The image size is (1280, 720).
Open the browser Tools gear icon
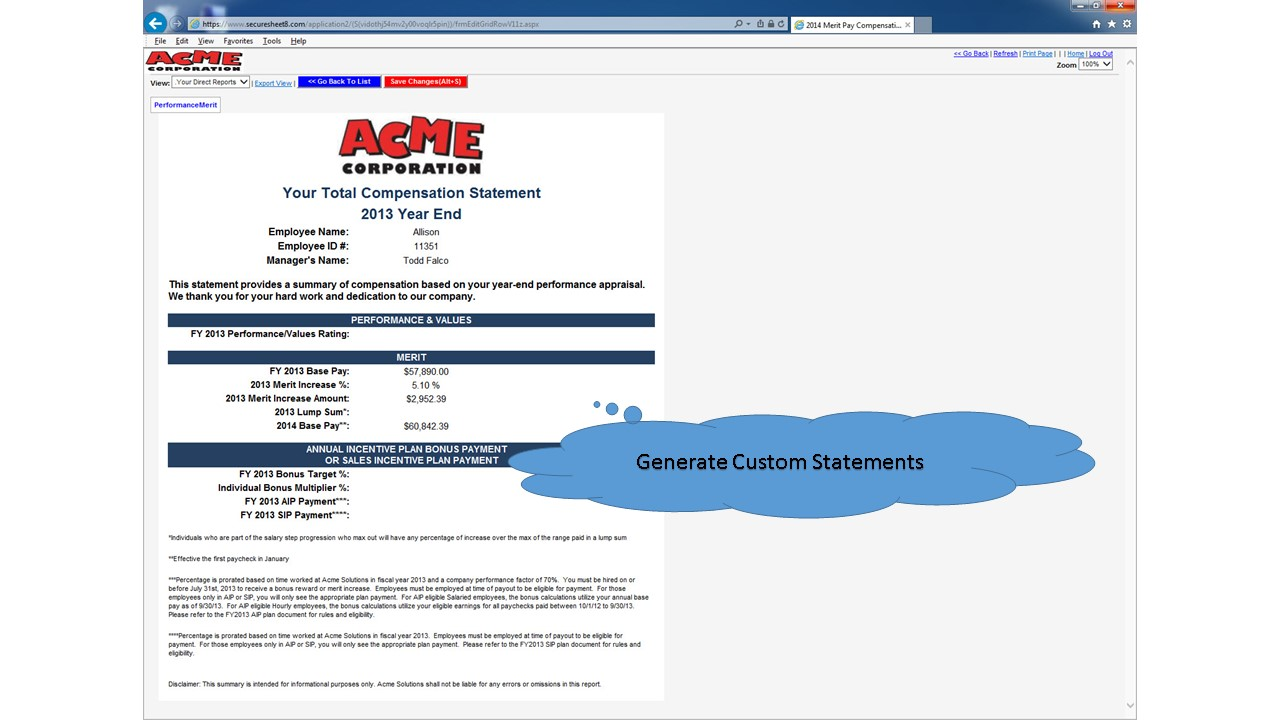tap(1127, 24)
